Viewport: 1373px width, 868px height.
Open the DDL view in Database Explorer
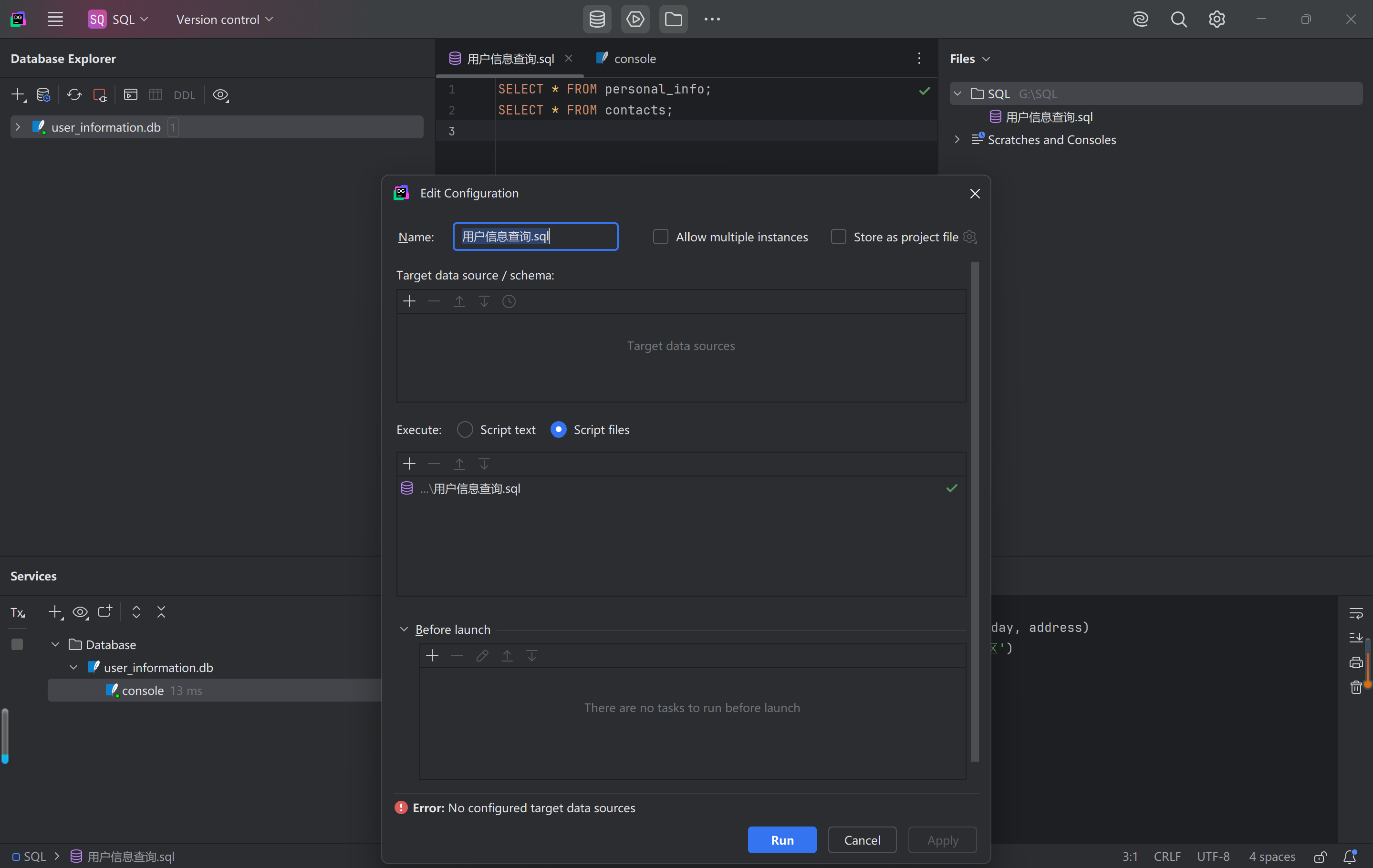click(x=184, y=95)
